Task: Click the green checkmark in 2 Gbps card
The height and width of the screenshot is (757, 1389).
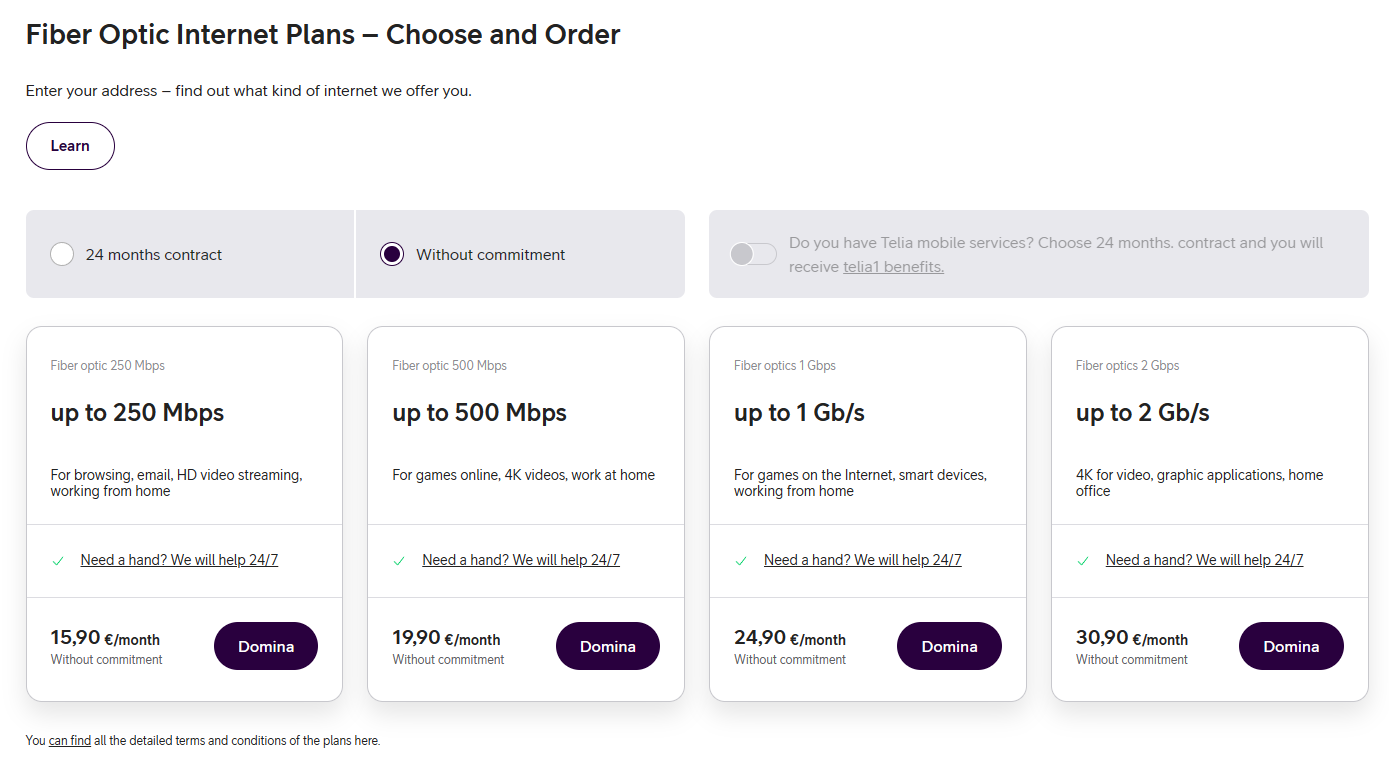Action: [1083, 561]
